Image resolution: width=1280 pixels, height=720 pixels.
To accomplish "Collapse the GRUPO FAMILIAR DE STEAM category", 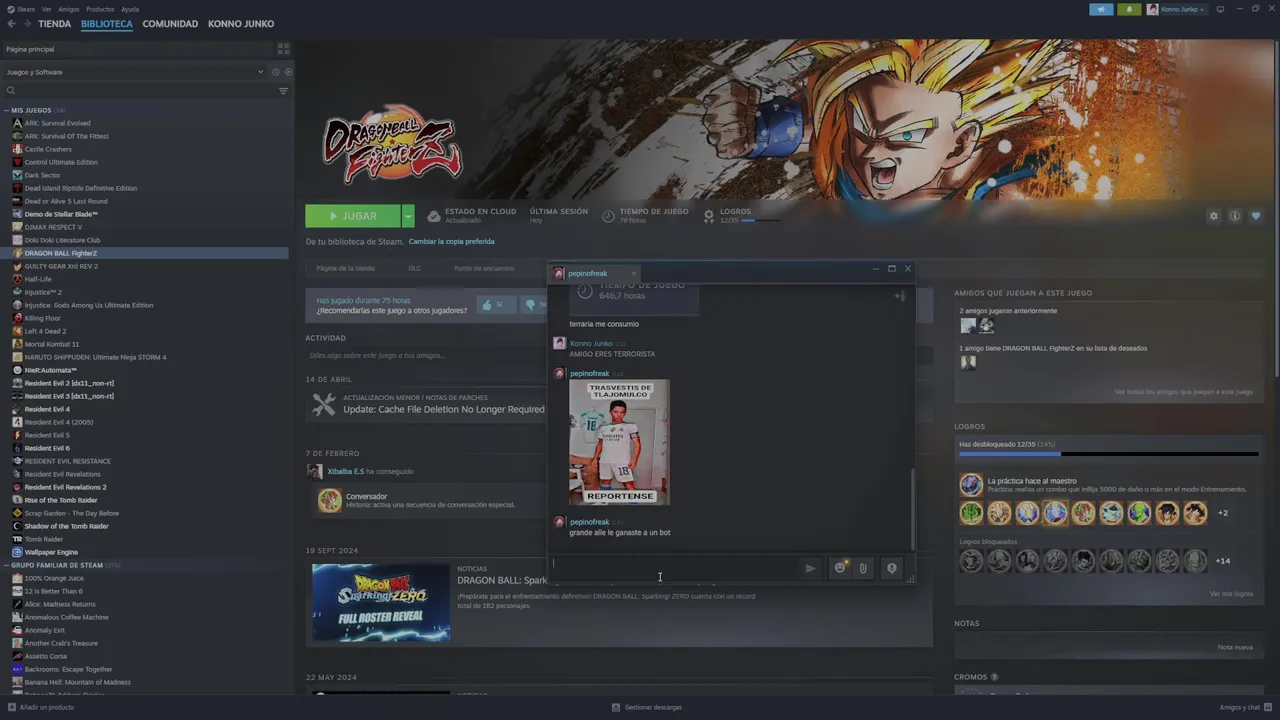I will click(7, 565).
